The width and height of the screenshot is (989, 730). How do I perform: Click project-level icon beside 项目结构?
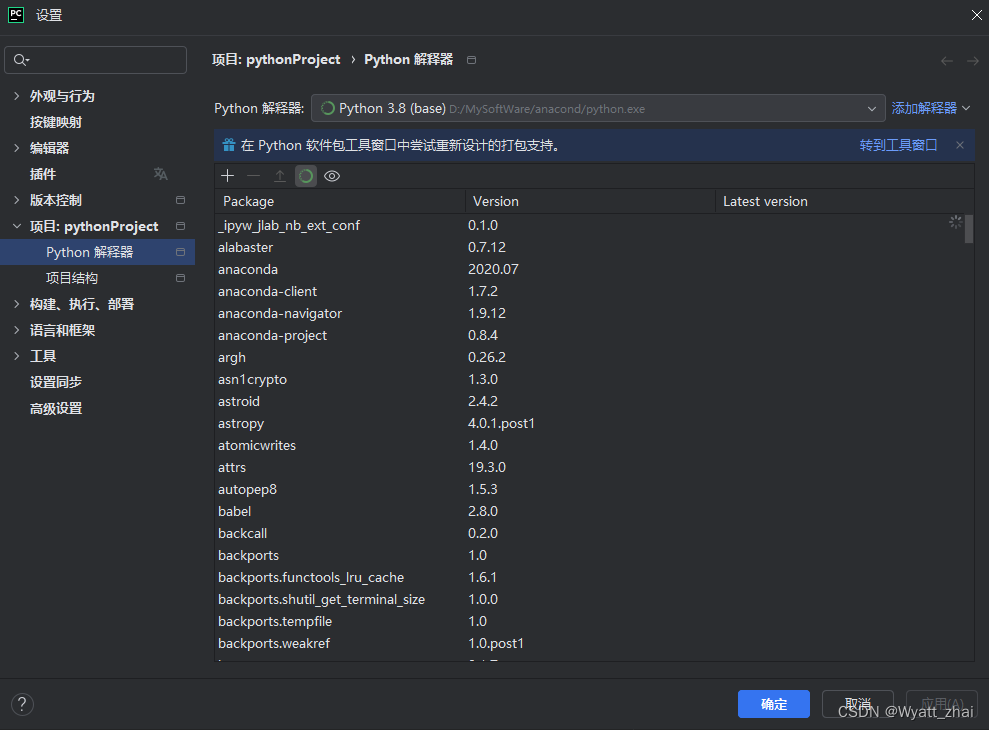(180, 278)
